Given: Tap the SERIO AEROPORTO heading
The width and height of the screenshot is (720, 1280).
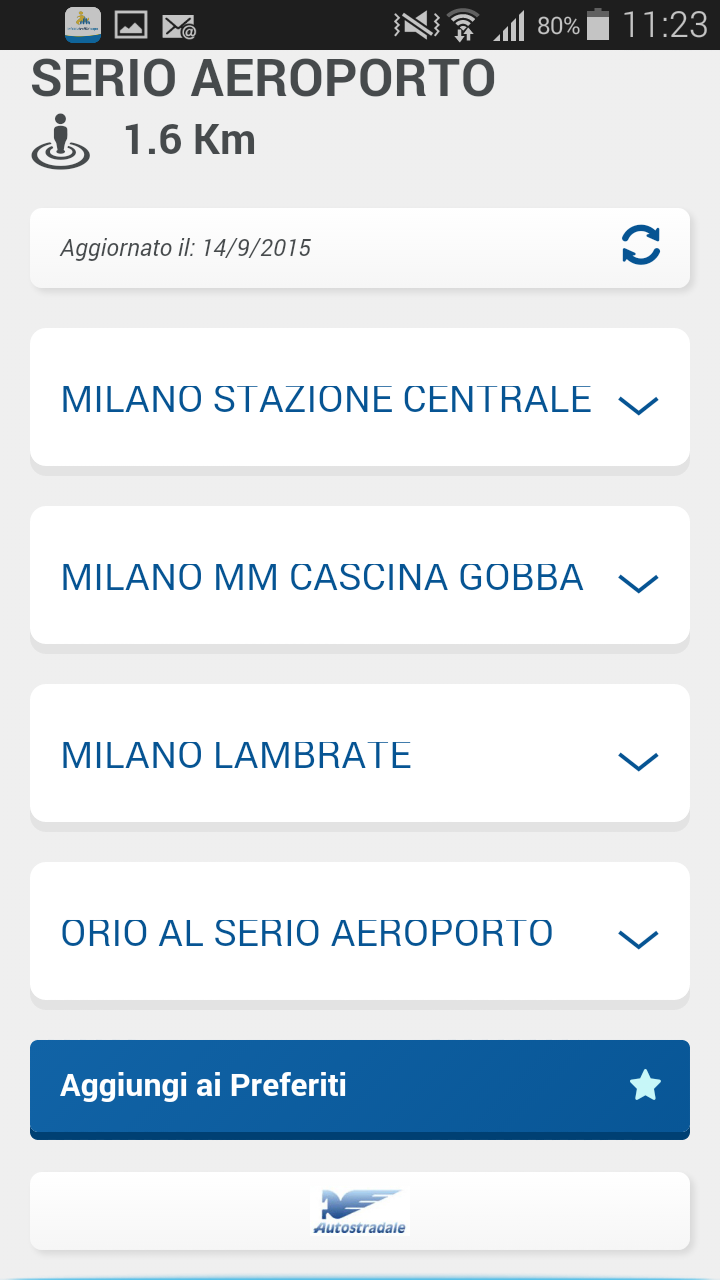Looking at the screenshot, I should coord(264,80).
